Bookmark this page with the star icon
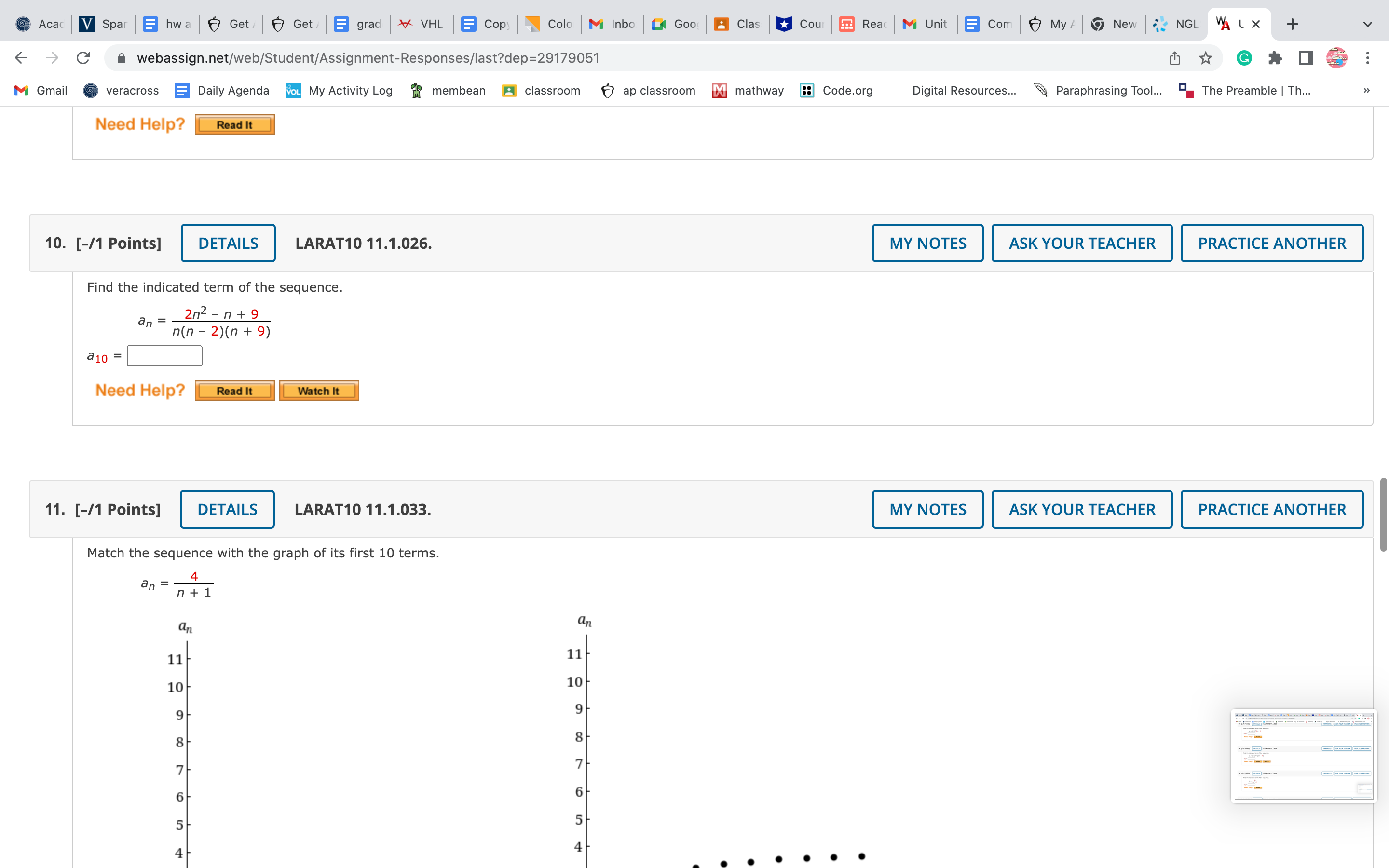 (x=1205, y=58)
